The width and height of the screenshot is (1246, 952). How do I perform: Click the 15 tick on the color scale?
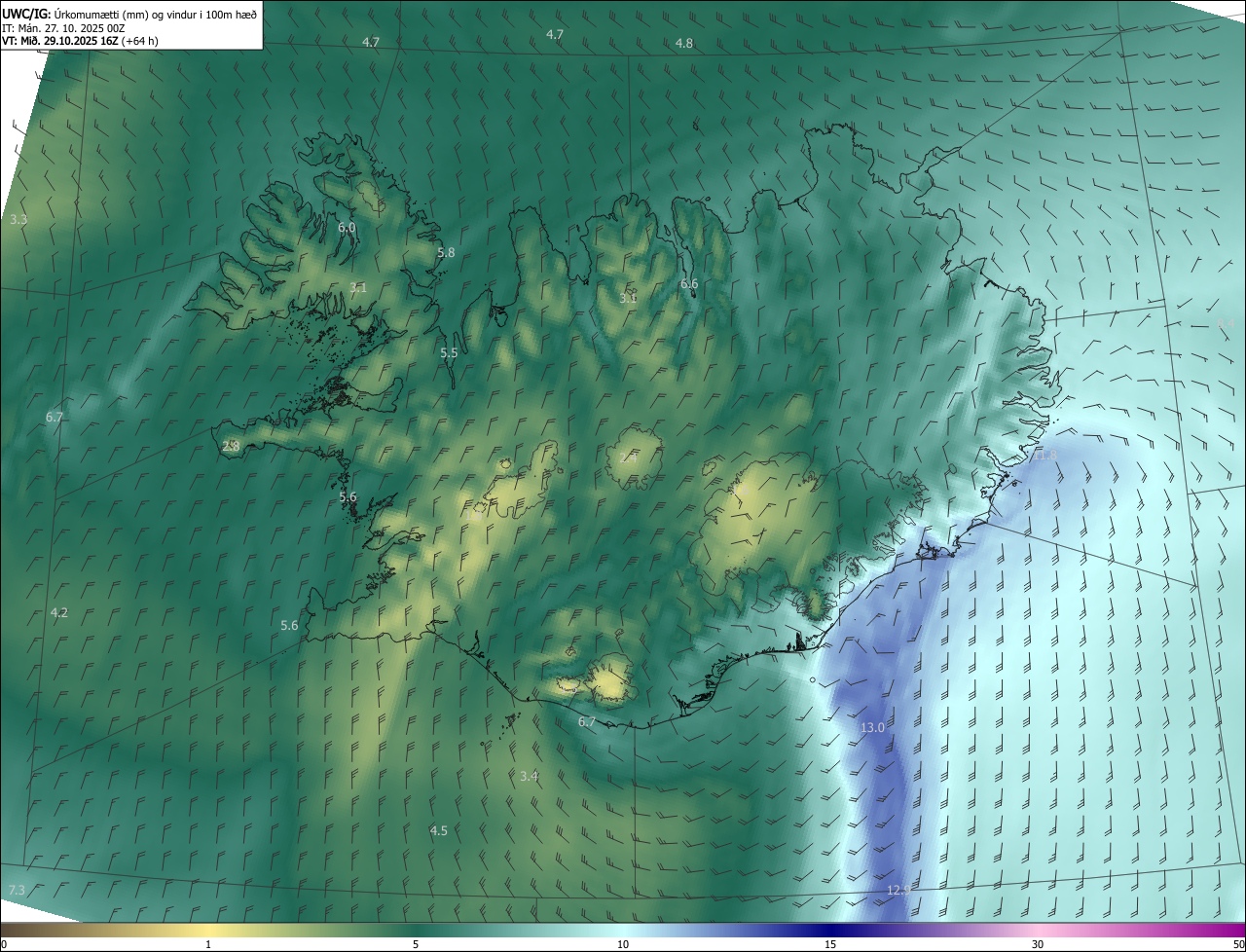point(830,944)
